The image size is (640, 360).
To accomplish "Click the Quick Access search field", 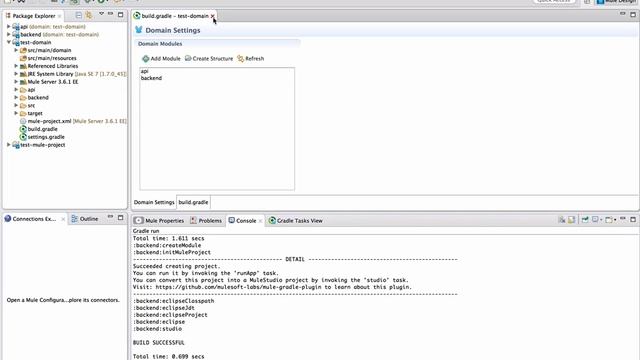I will point(554,1).
